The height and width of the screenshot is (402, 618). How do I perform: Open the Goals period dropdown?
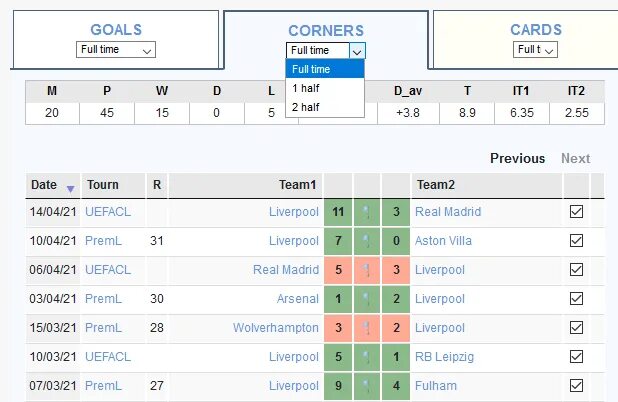tap(116, 50)
